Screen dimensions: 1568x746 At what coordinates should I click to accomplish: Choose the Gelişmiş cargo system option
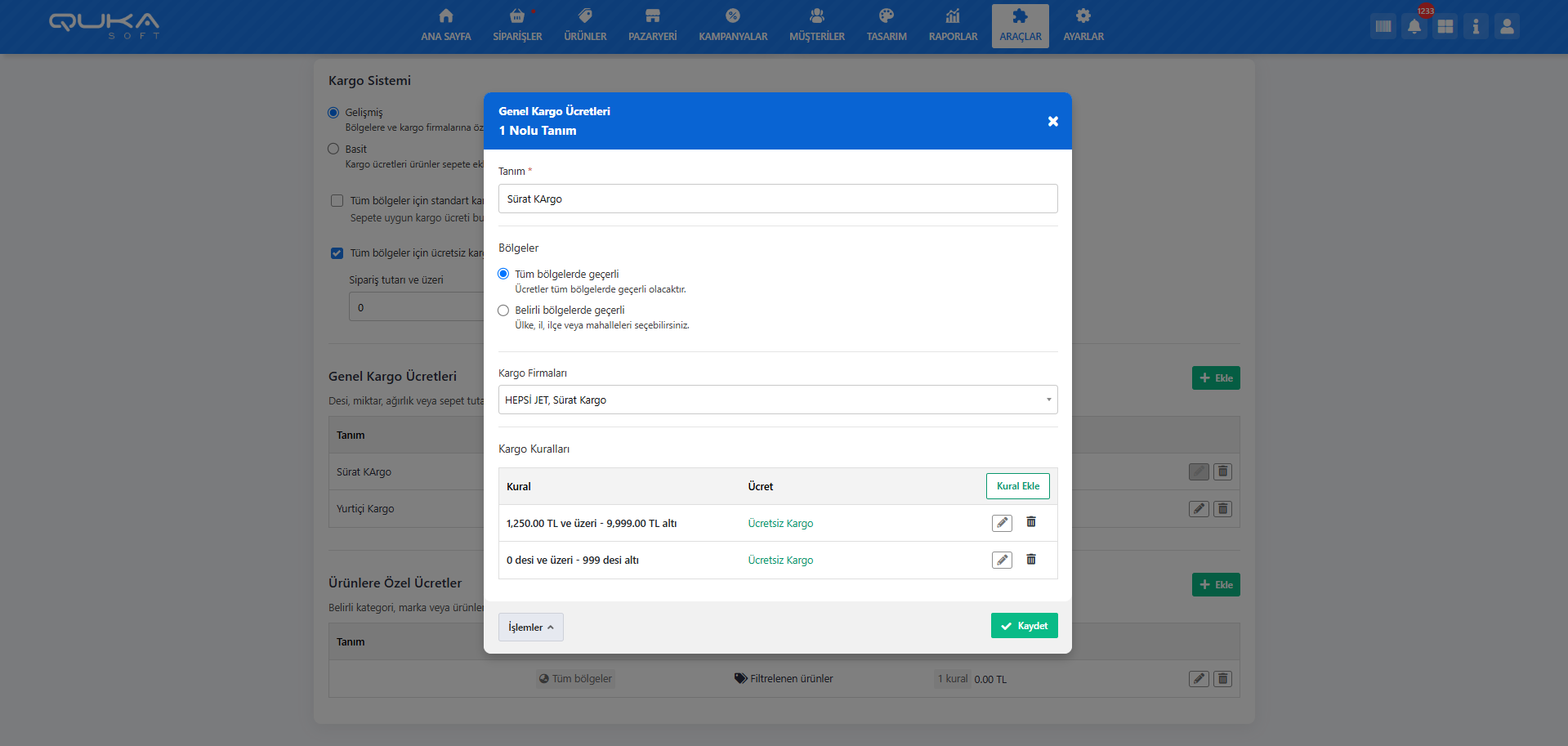(x=333, y=113)
